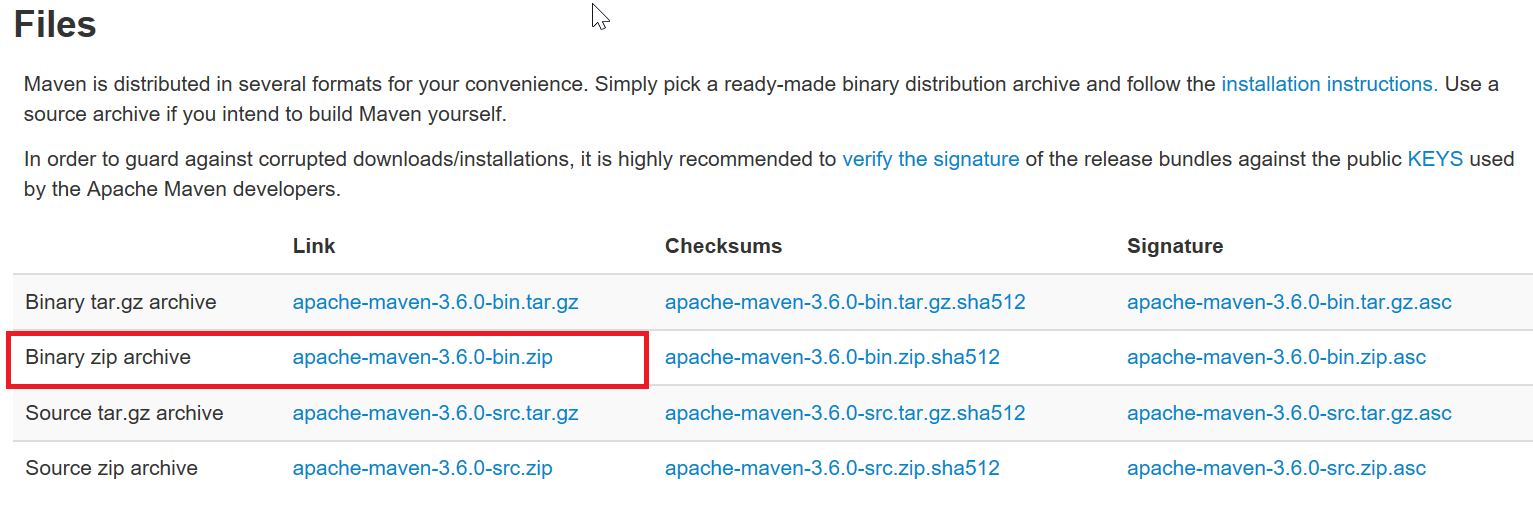Open the src.zip.sha512 checksum link
Image resolution: width=1533 pixels, height=505 pixels.
click(x=832, y=468)
